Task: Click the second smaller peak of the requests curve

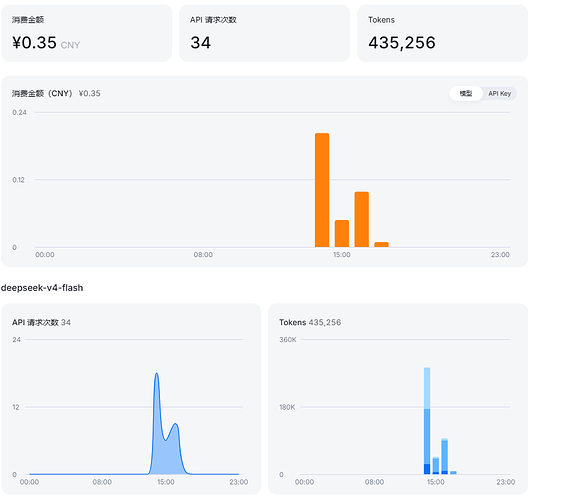Action: pos(175,425)
